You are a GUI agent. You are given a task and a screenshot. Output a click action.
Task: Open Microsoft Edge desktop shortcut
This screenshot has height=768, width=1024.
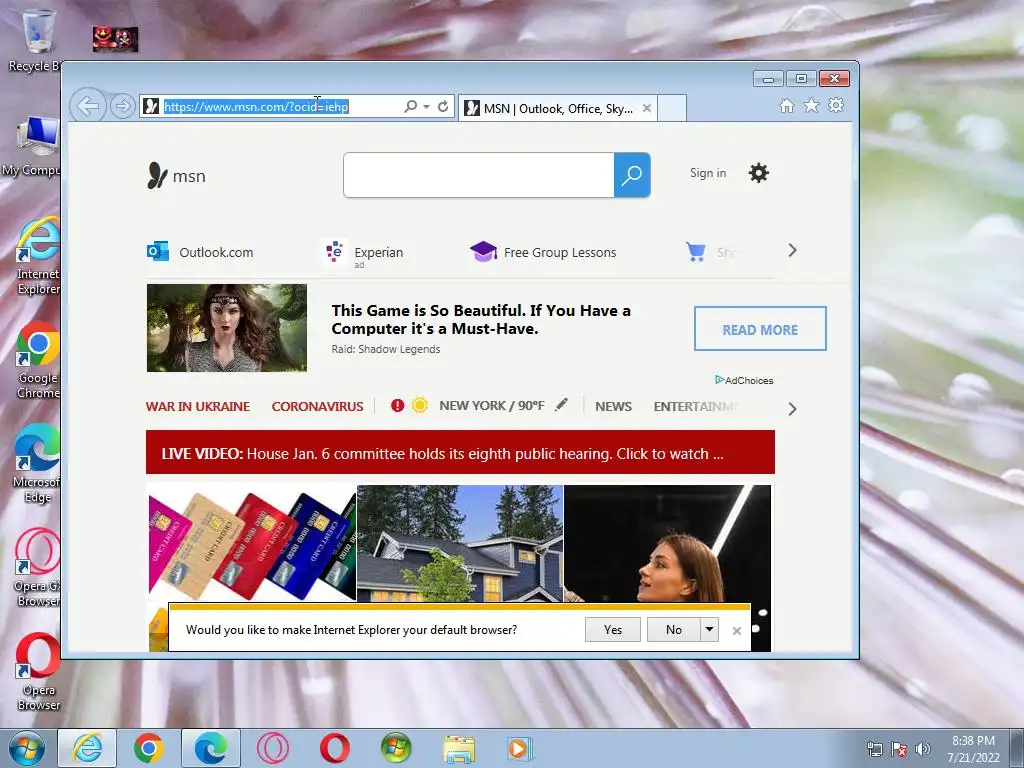coord(37,464)
